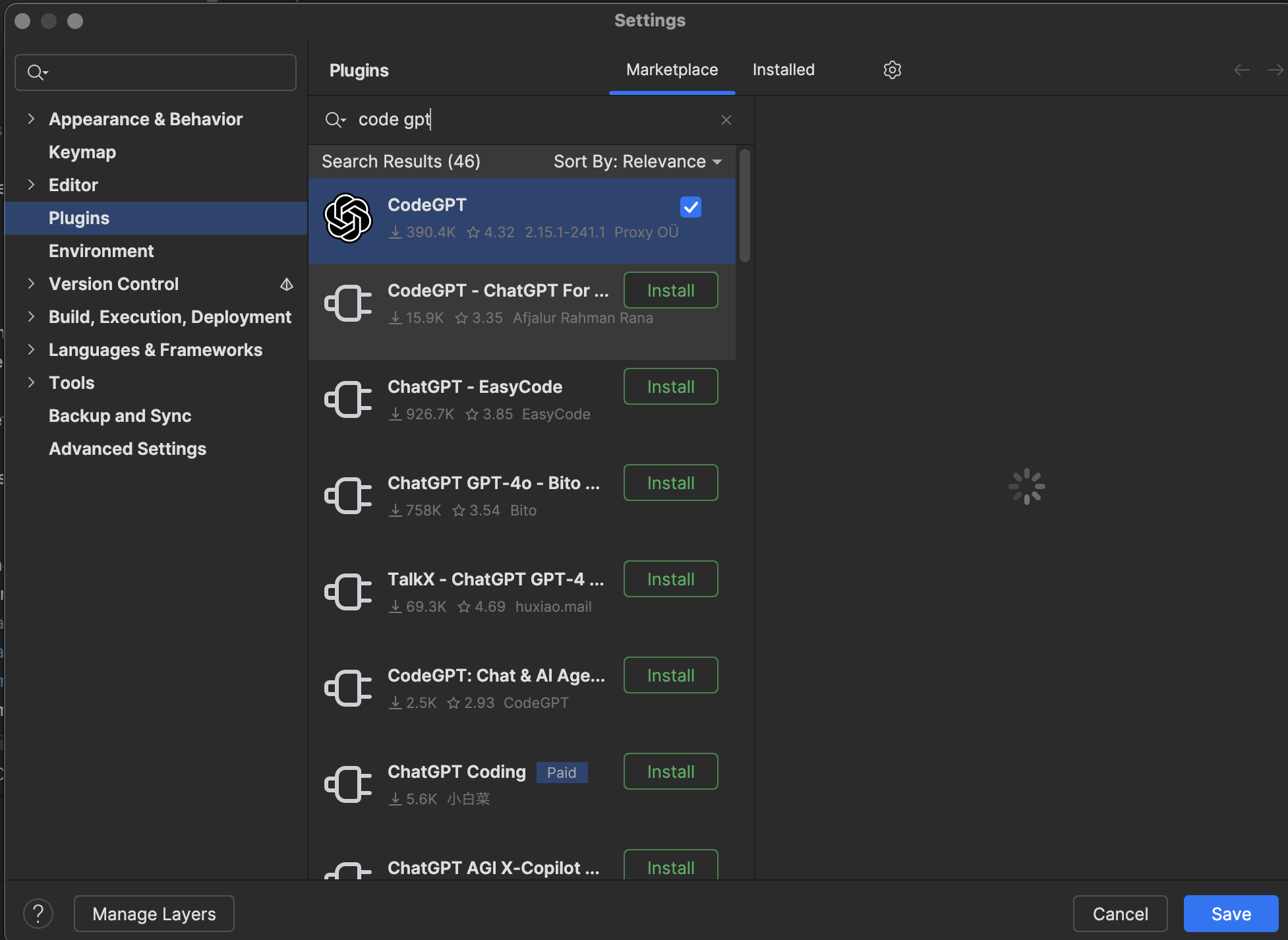Image resolution: width=1288 pixels, height=940 pixels.
Task: Click the settings search magnifier icon
Action: coord(38,72)
